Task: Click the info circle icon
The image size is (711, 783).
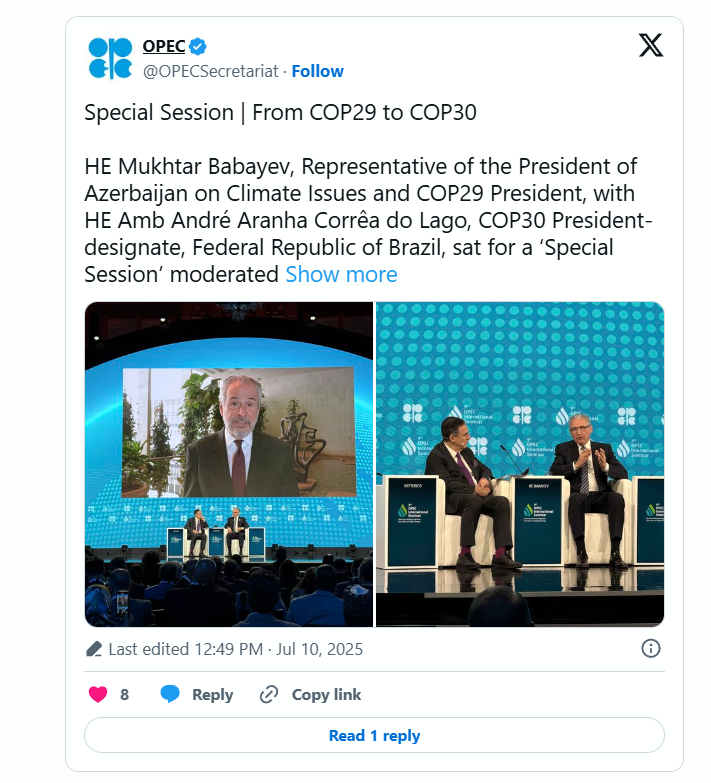Action: [650, 648]
